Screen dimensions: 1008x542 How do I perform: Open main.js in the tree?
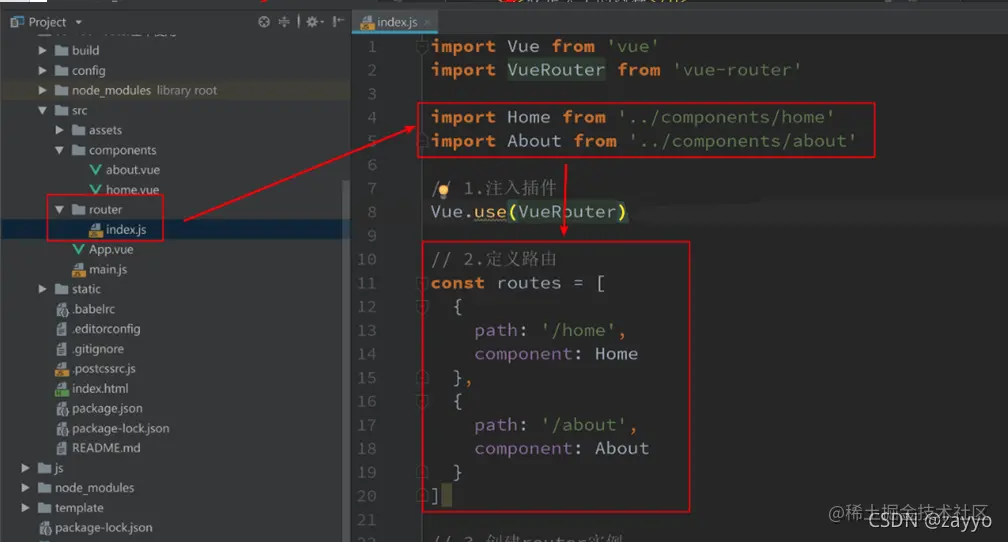[107, 269]
